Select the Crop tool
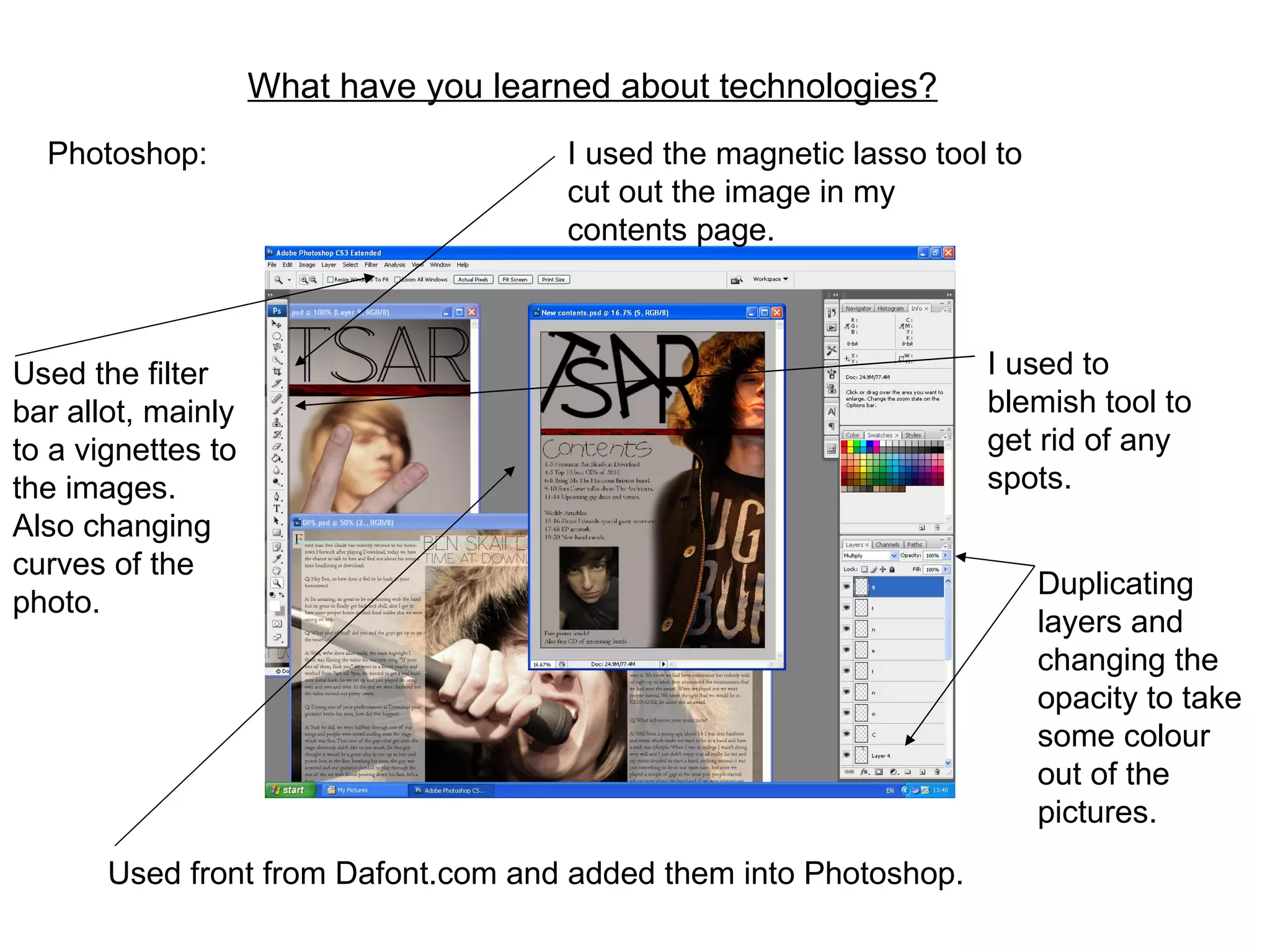This screenshot has width=1270, height=952. coord(277,371)
